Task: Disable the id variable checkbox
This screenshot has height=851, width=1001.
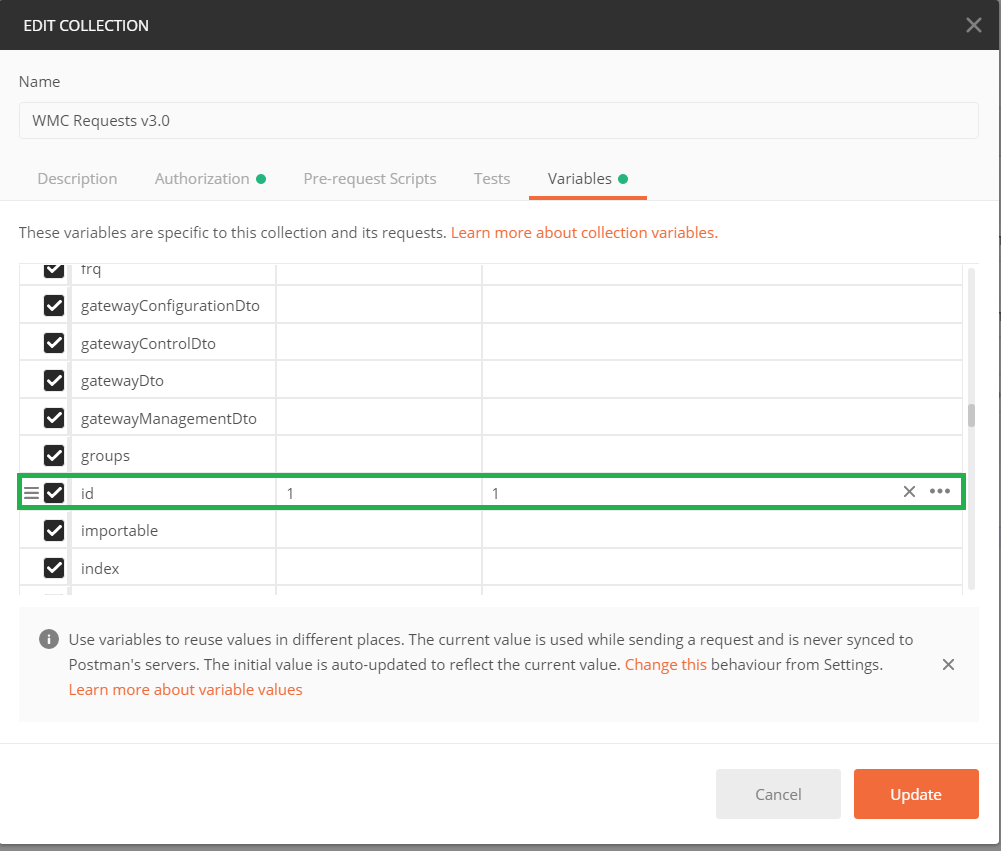Action: point(54,493)
